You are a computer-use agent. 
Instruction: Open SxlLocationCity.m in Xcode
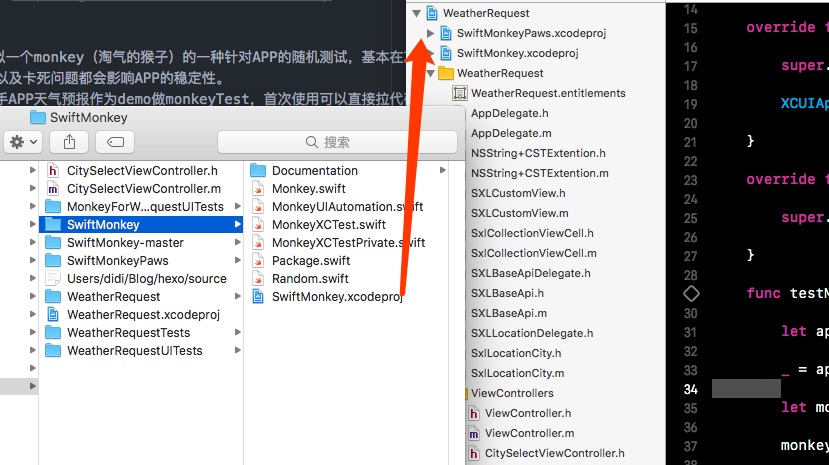[x=518, y=373]
